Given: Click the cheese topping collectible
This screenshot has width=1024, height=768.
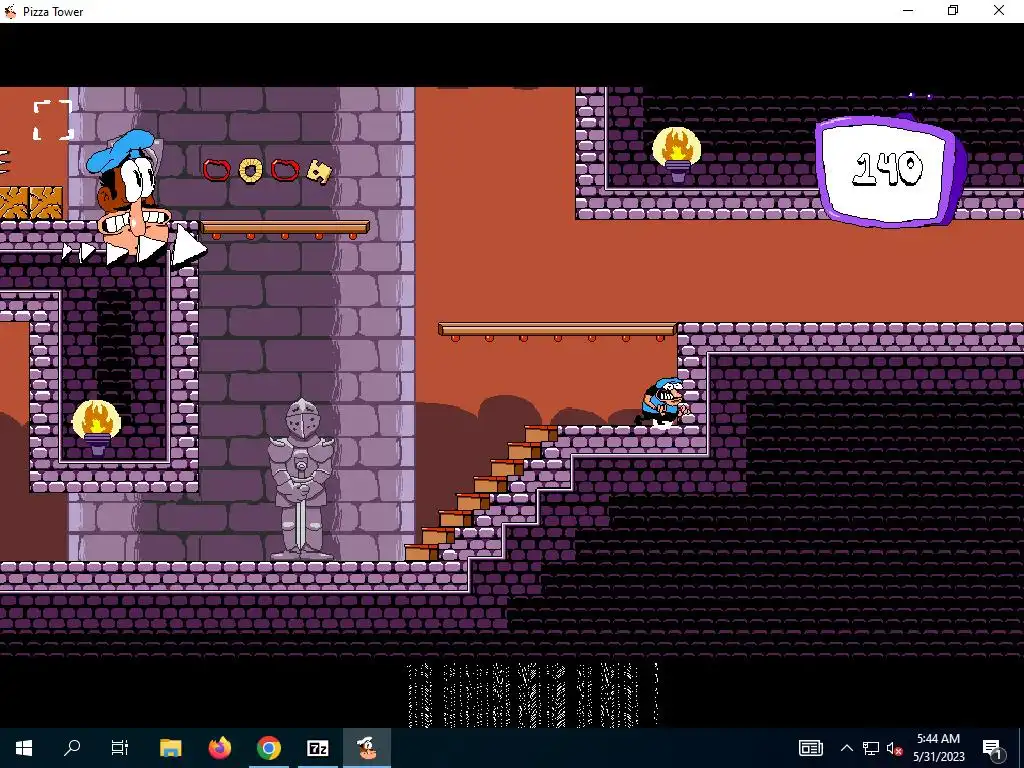Looking at the screenshot, I should coord(319,171).
